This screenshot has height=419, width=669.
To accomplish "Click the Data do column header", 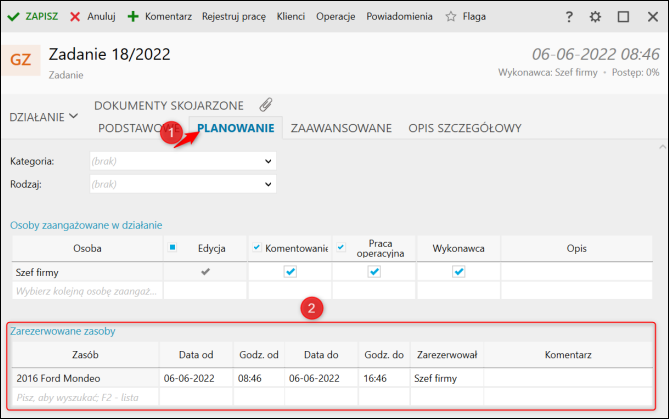I will coord(321,355).
